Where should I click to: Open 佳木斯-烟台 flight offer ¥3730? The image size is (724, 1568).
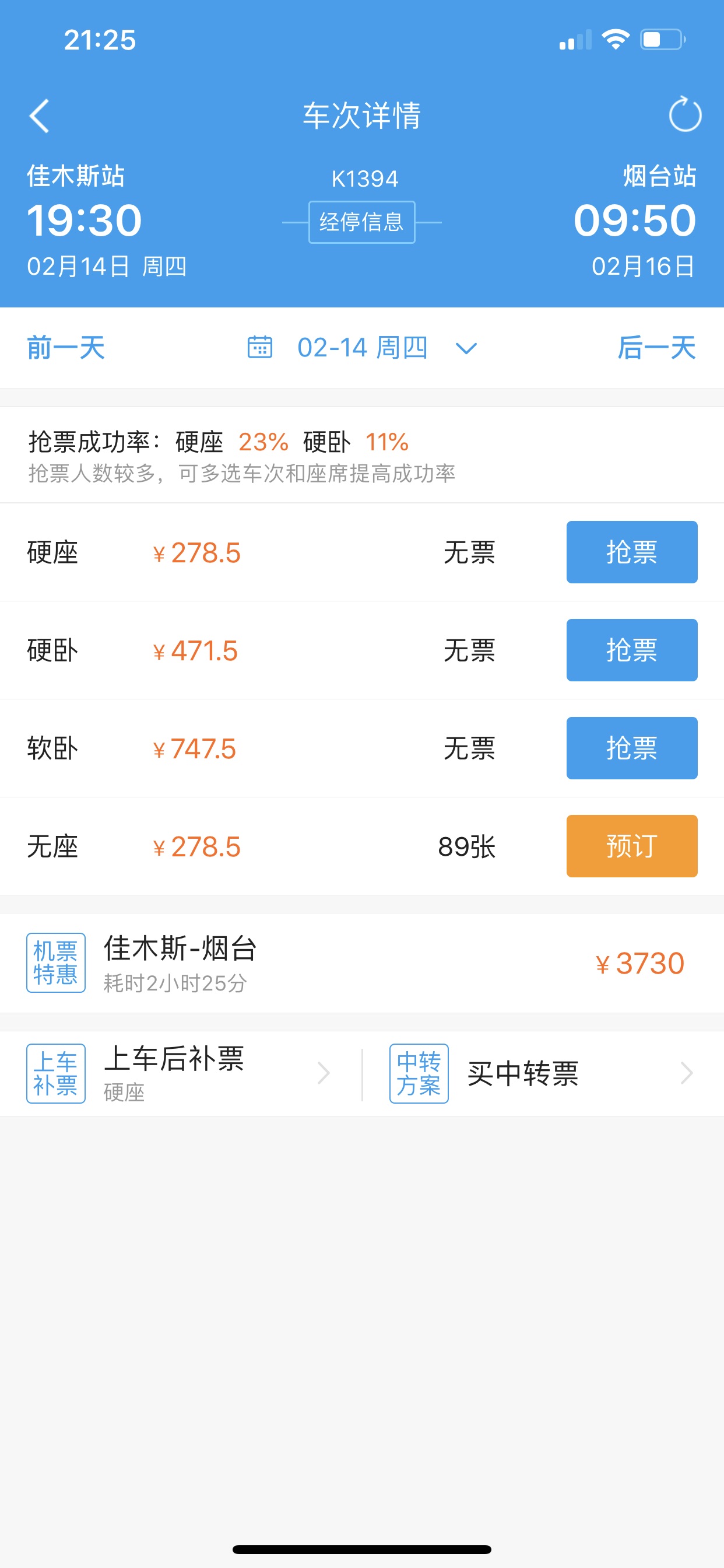pyautogui.click(x=362, y=963)
